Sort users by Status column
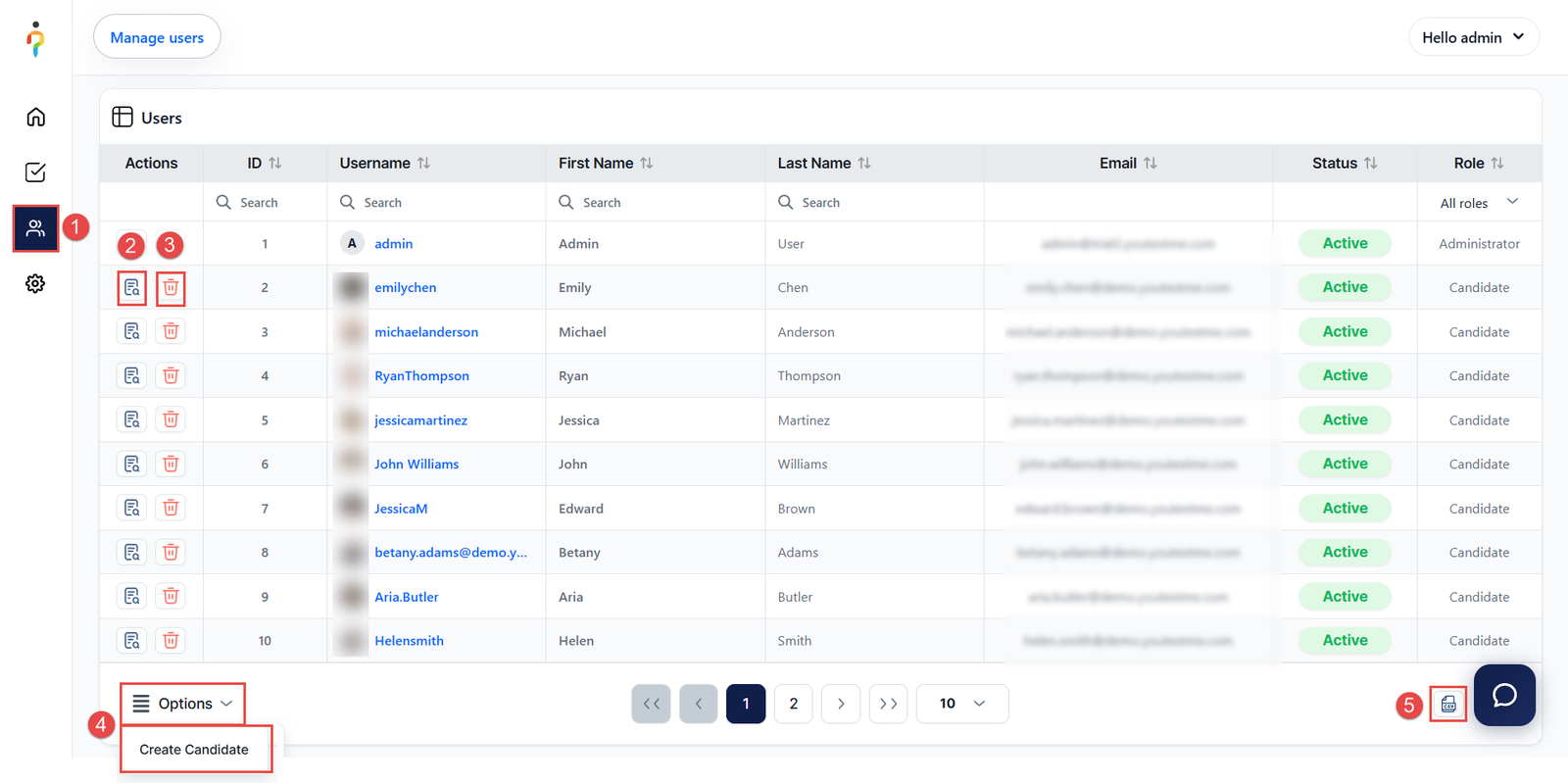 [x=1370, y=164]
